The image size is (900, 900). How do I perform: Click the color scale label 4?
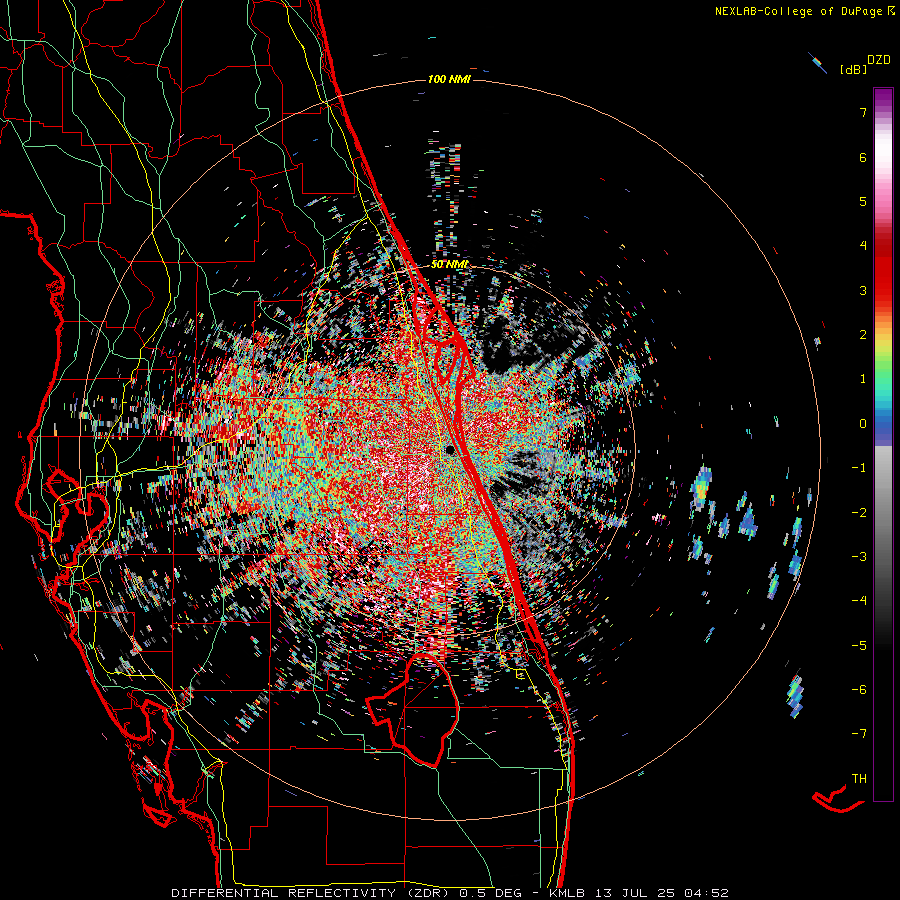click(x=863, y=246)
